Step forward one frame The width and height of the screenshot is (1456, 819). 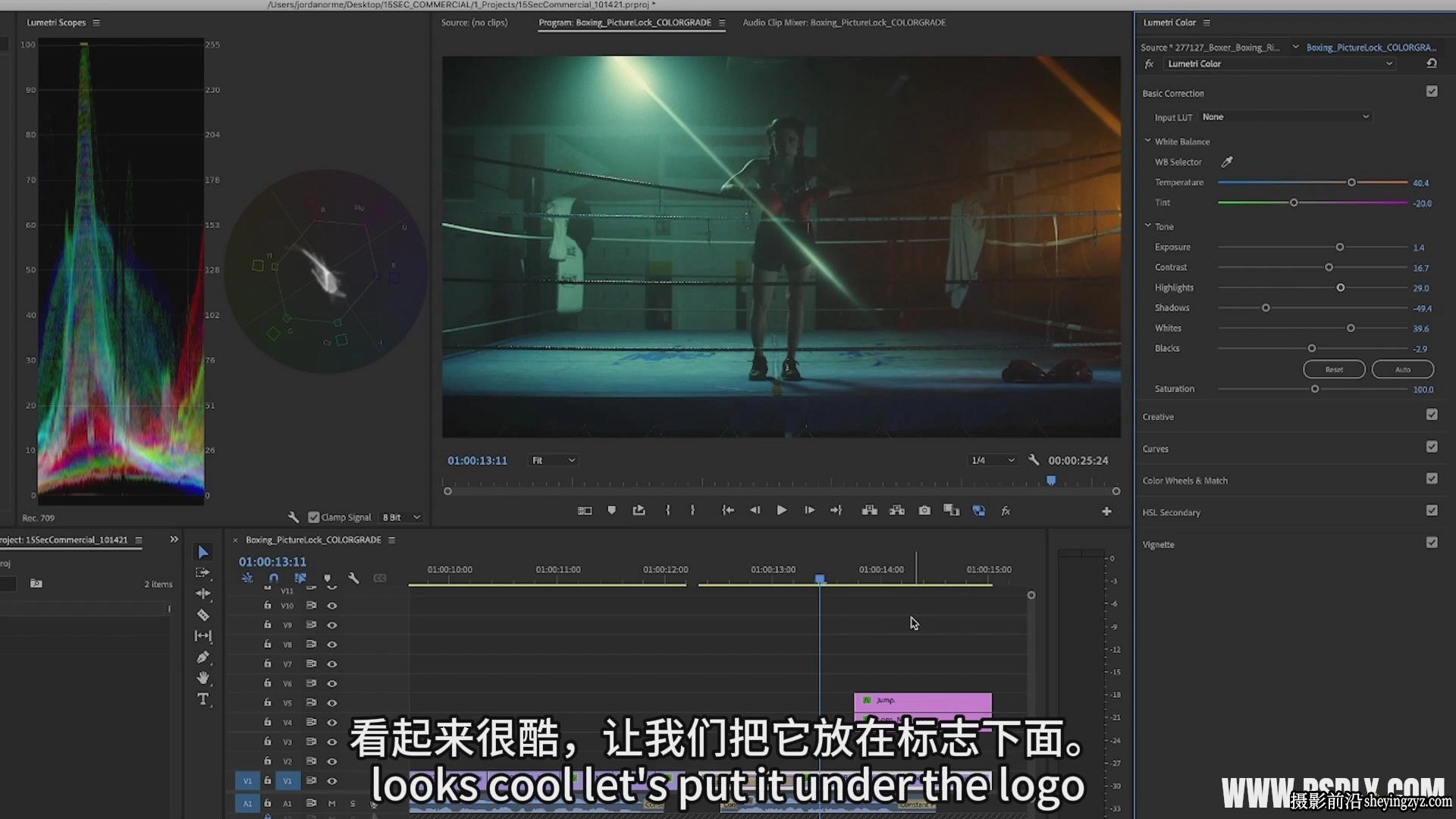(x=809, y=510)
